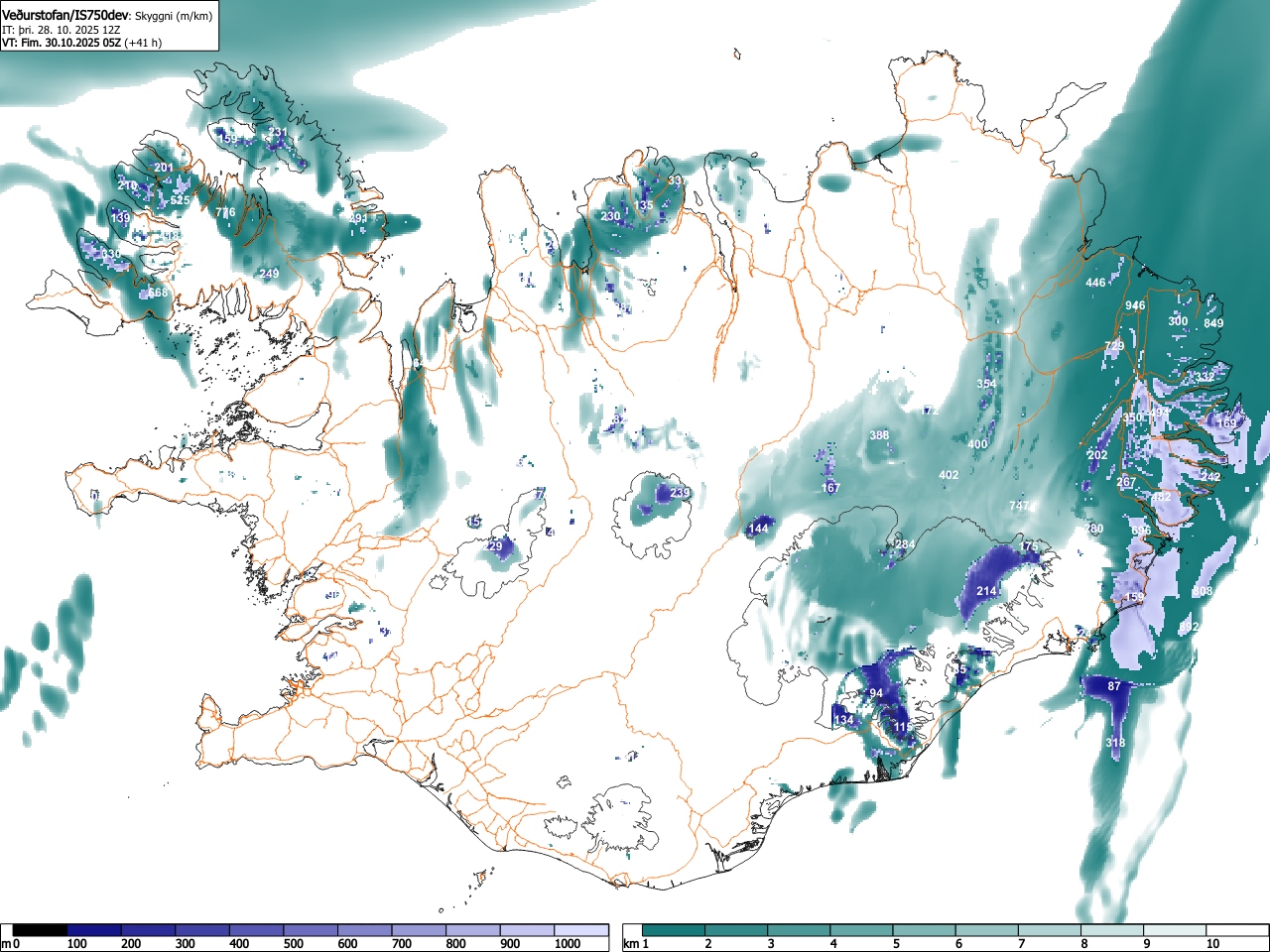
Task: Click the 388 visibility value on the map
Action: pyautogui.click(x=879, y=435)
